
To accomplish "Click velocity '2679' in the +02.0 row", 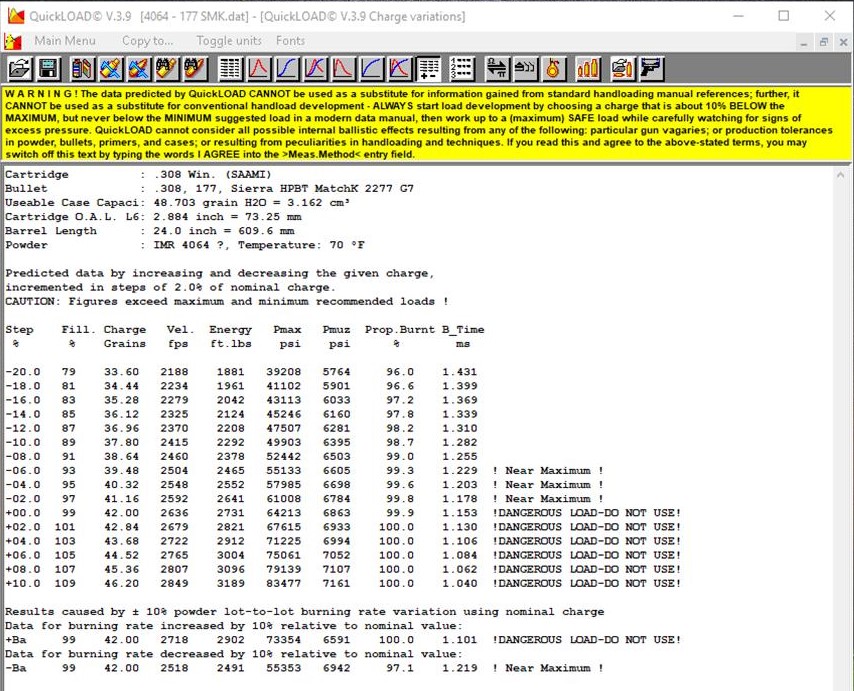I will [x=174, y=527].
